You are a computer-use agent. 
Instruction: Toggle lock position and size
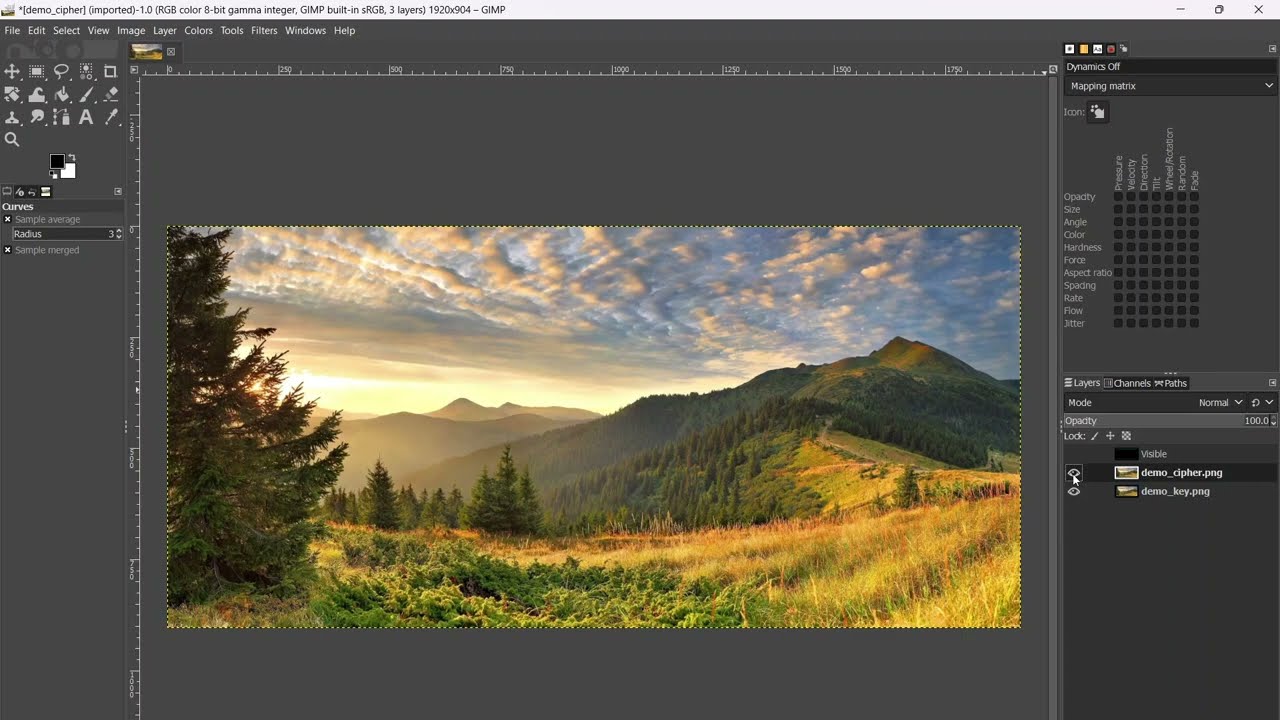coord(1110,436)
